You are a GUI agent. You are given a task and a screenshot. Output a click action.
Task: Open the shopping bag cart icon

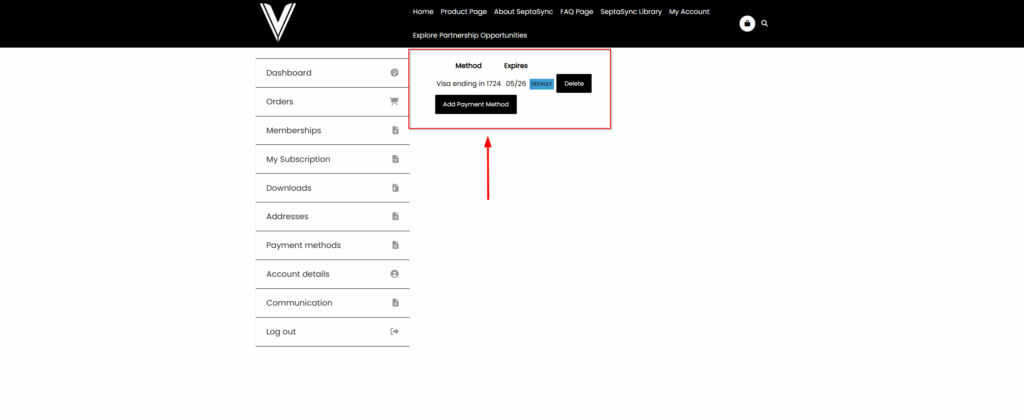point(747,23)
